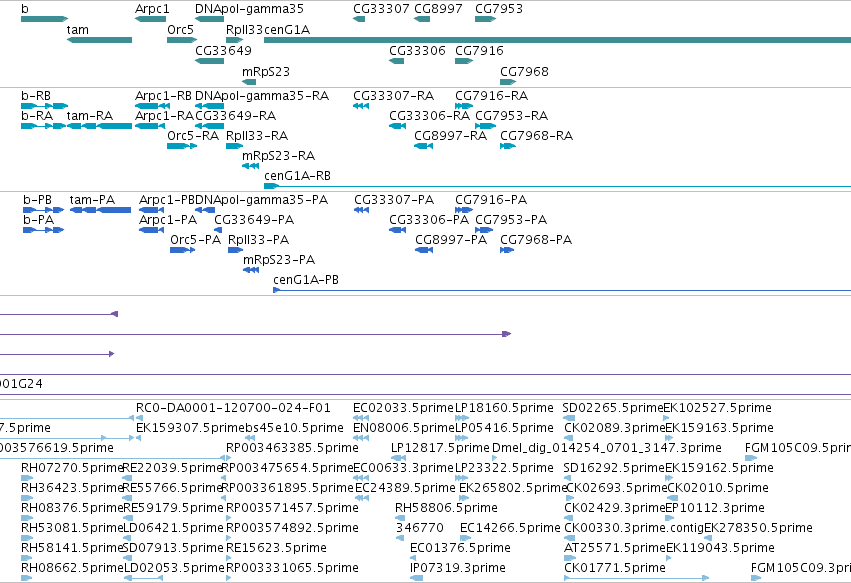Image resolution: width=851 pixels, height=583 pixels.
Task: Open the Orc5 gene feature
Action: tap(182, 40)
